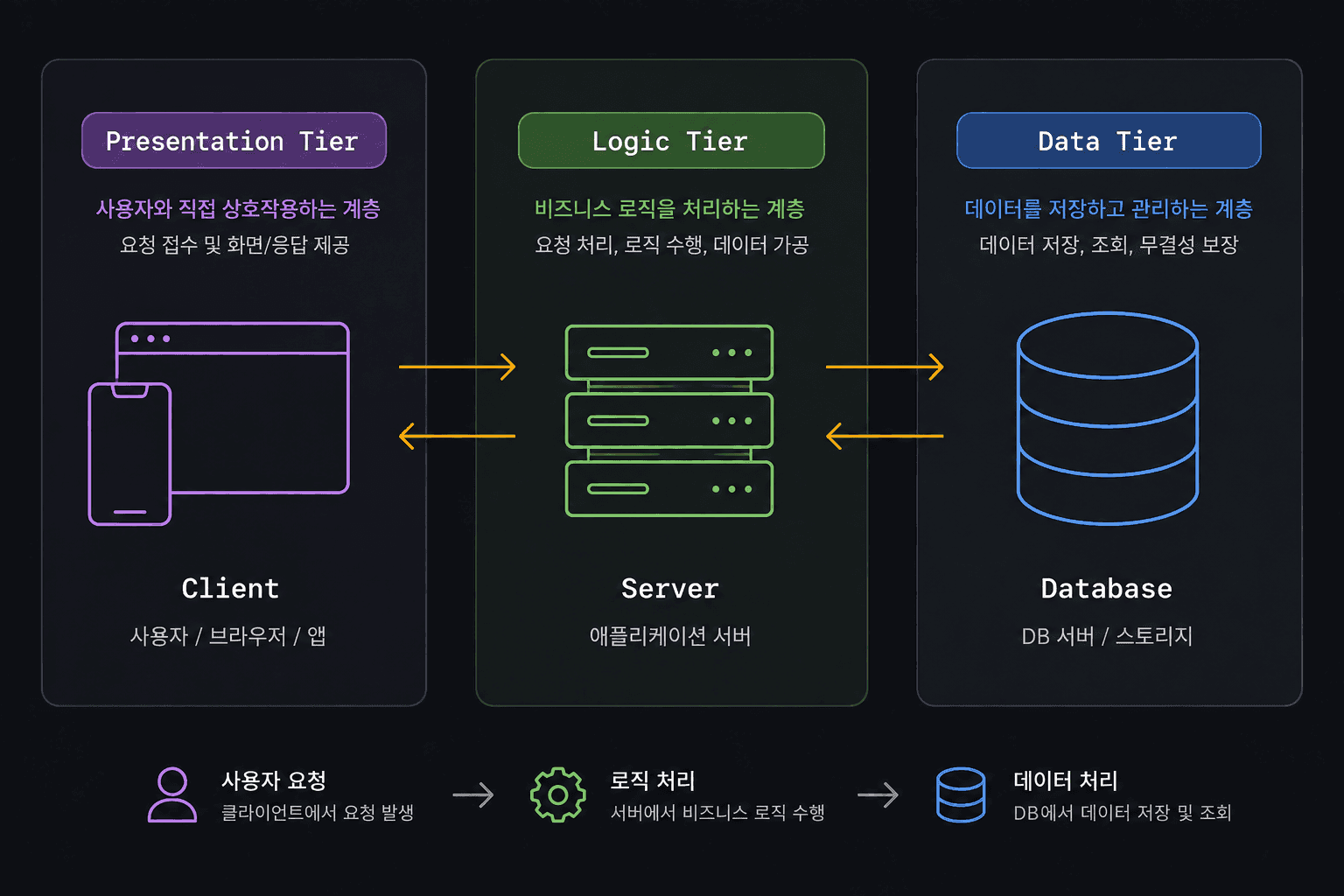Click the purple Client browser and phone icon

pyautogui.click(x=219, y=423)
